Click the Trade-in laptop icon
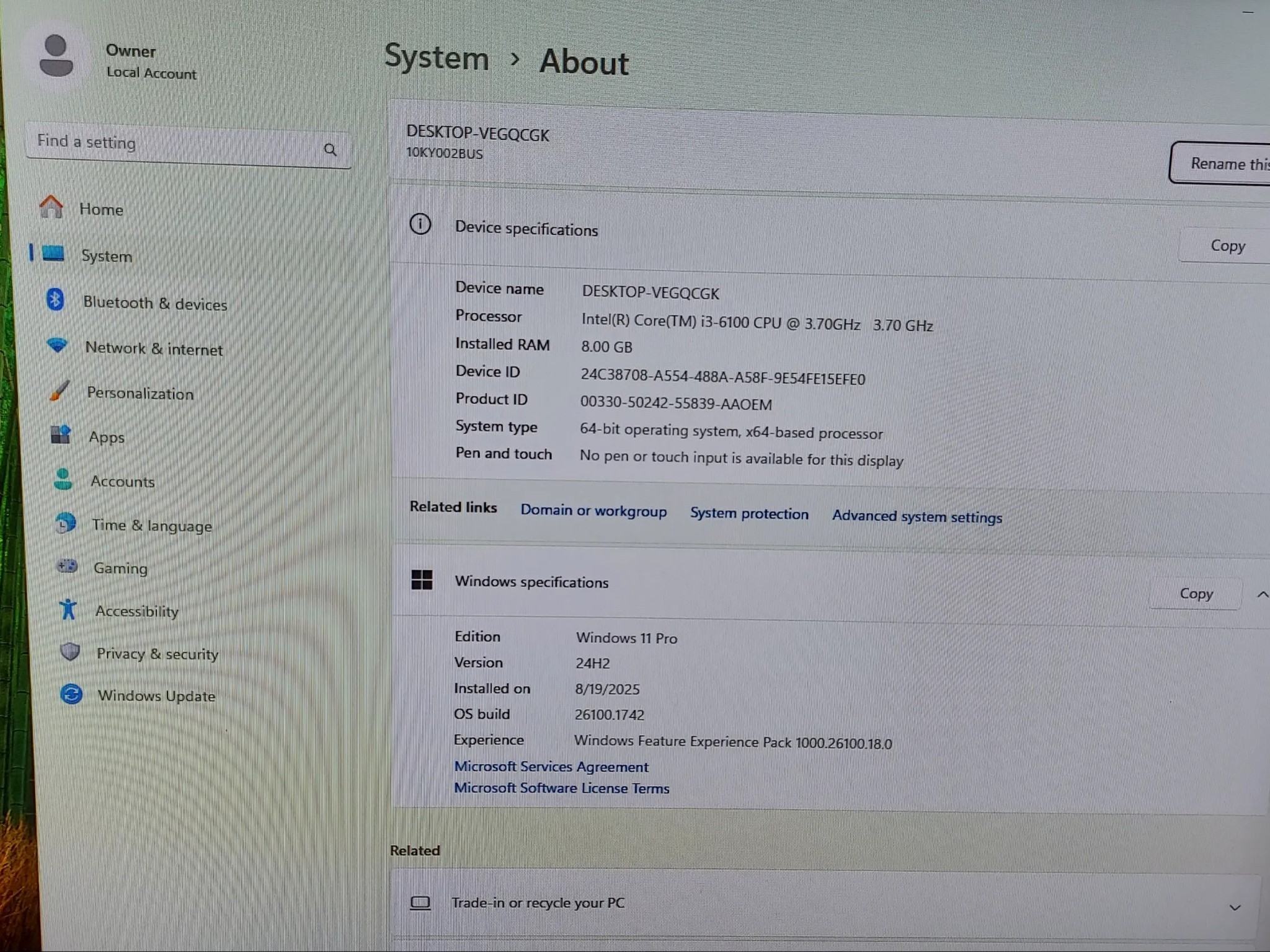1270x952 pixels. (x=420, y=902)
